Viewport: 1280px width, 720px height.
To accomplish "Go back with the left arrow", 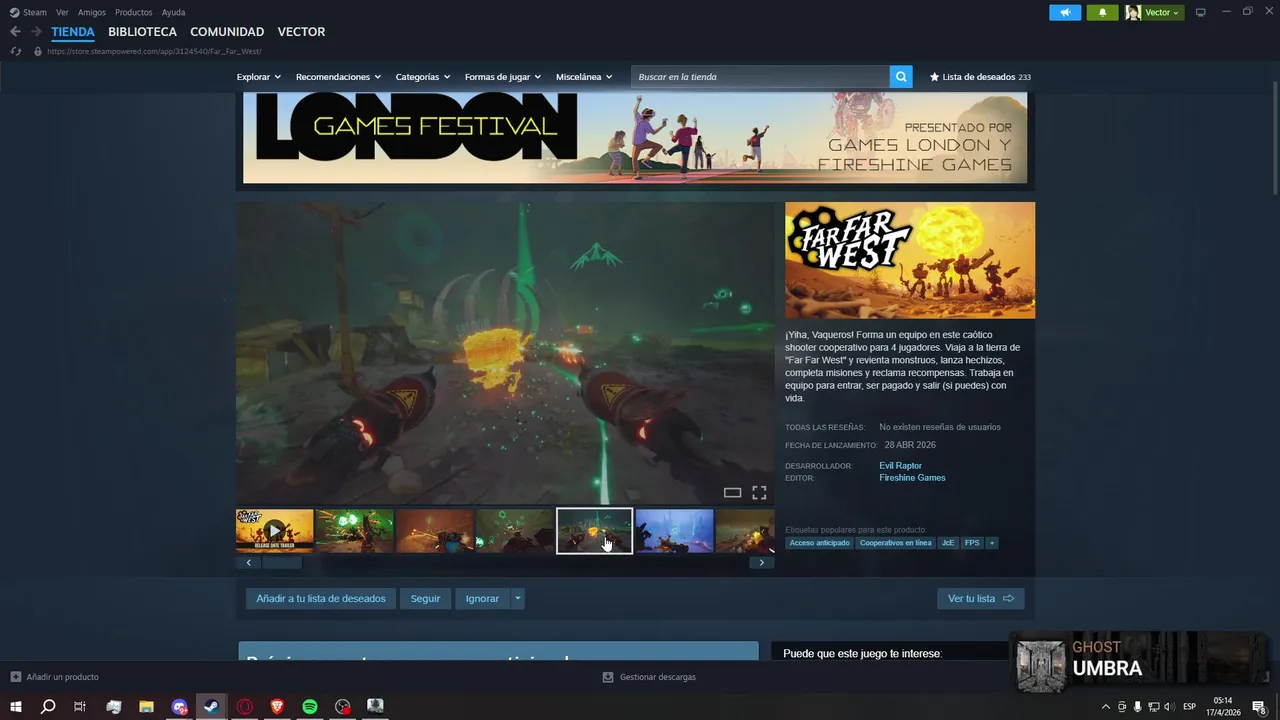I will pos(15,32).
